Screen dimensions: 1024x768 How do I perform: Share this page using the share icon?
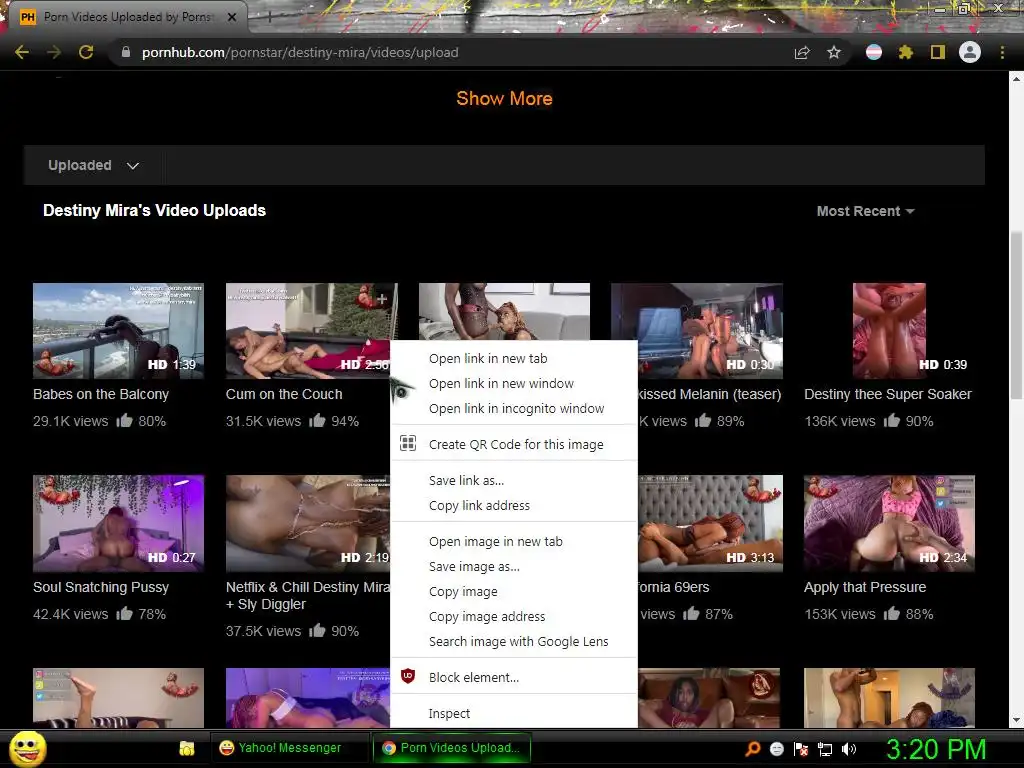pyautogui.click(x=802, y=52)
